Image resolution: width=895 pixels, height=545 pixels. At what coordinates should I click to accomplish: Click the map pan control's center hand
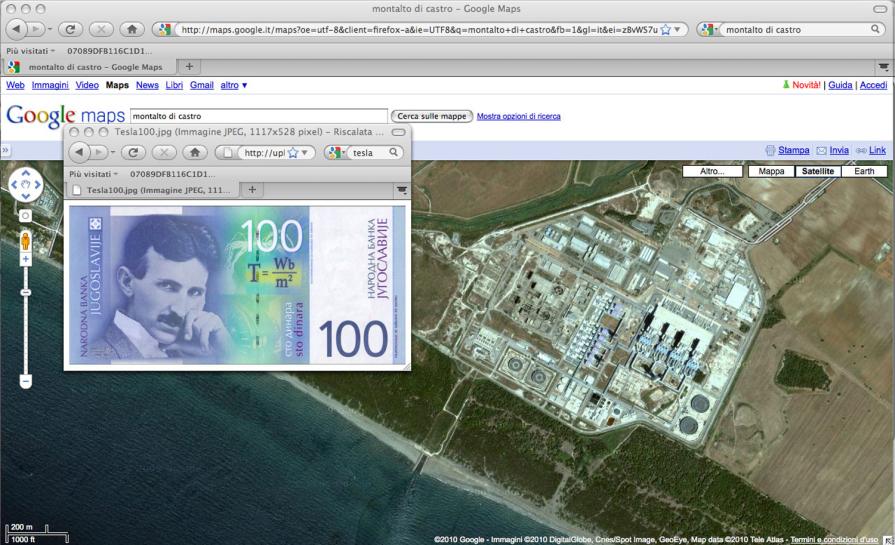(x=26, y=185)
